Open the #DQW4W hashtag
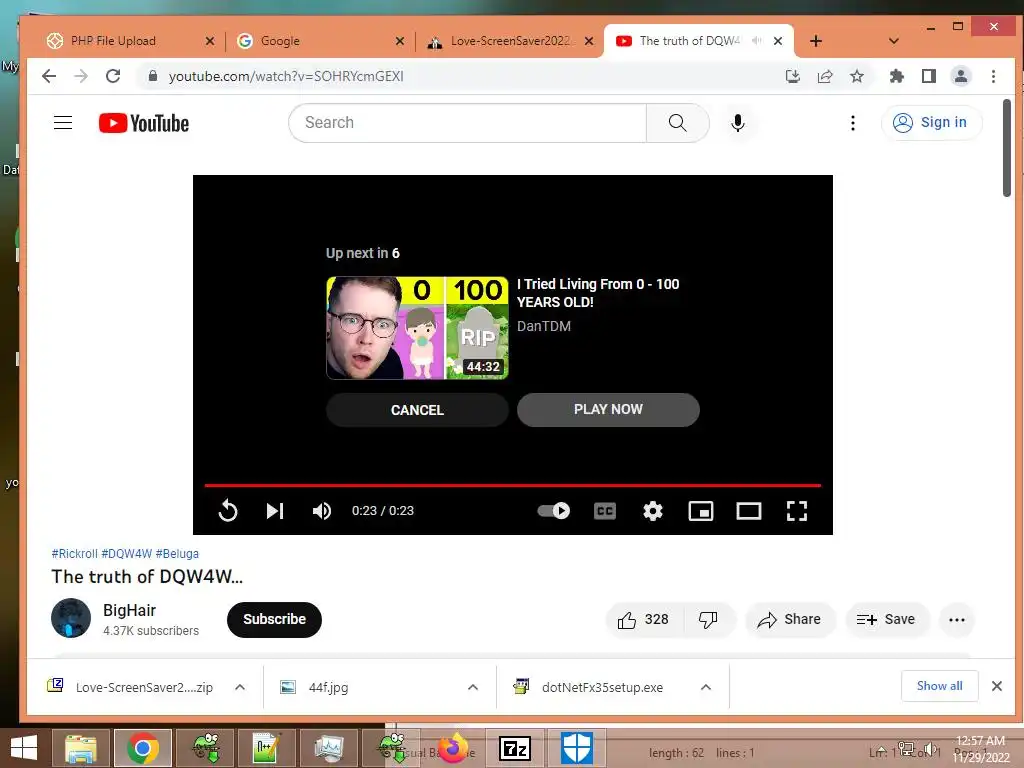The width and height of the screenshot is (1024, 768). tap(127, 553)
